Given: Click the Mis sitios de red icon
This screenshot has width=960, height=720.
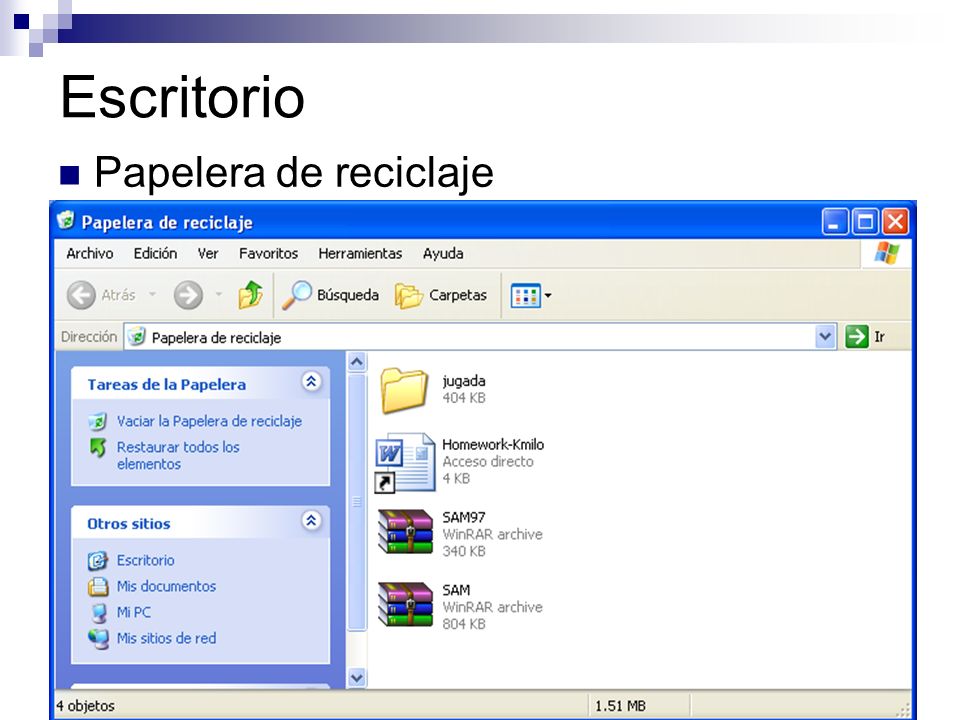Looking at the screenshot, I should pyautogui.click(x=98, y=639).
